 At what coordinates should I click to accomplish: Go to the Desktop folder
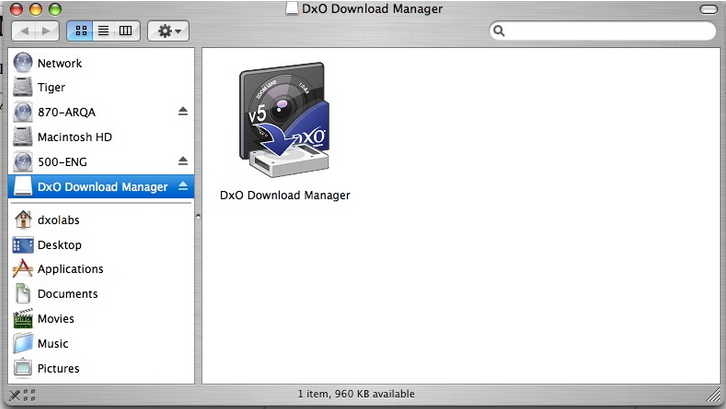click(x=59, y=245)
